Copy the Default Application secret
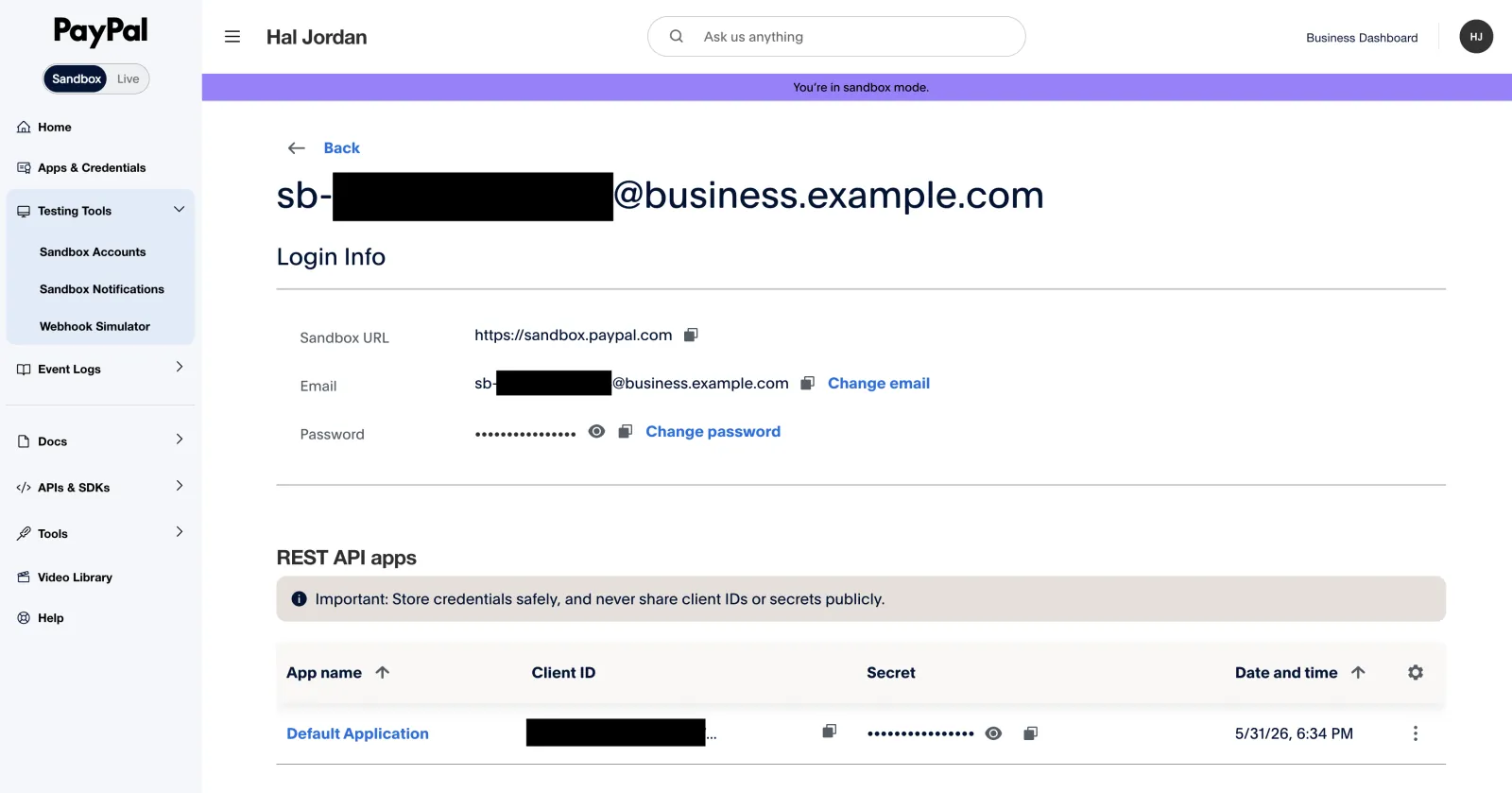This screenshot has width=1512, height=793. click(x=1030, y=733)
